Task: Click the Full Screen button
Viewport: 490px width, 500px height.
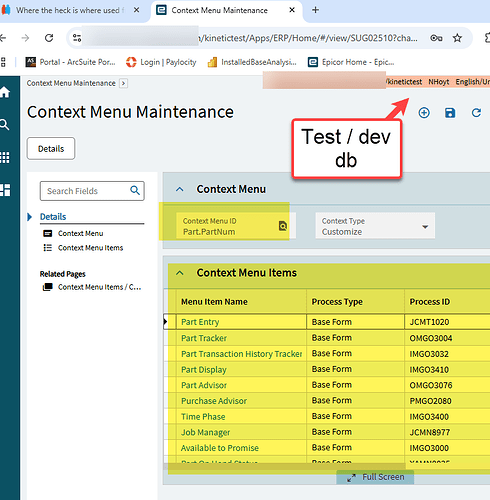Action: 375,477
